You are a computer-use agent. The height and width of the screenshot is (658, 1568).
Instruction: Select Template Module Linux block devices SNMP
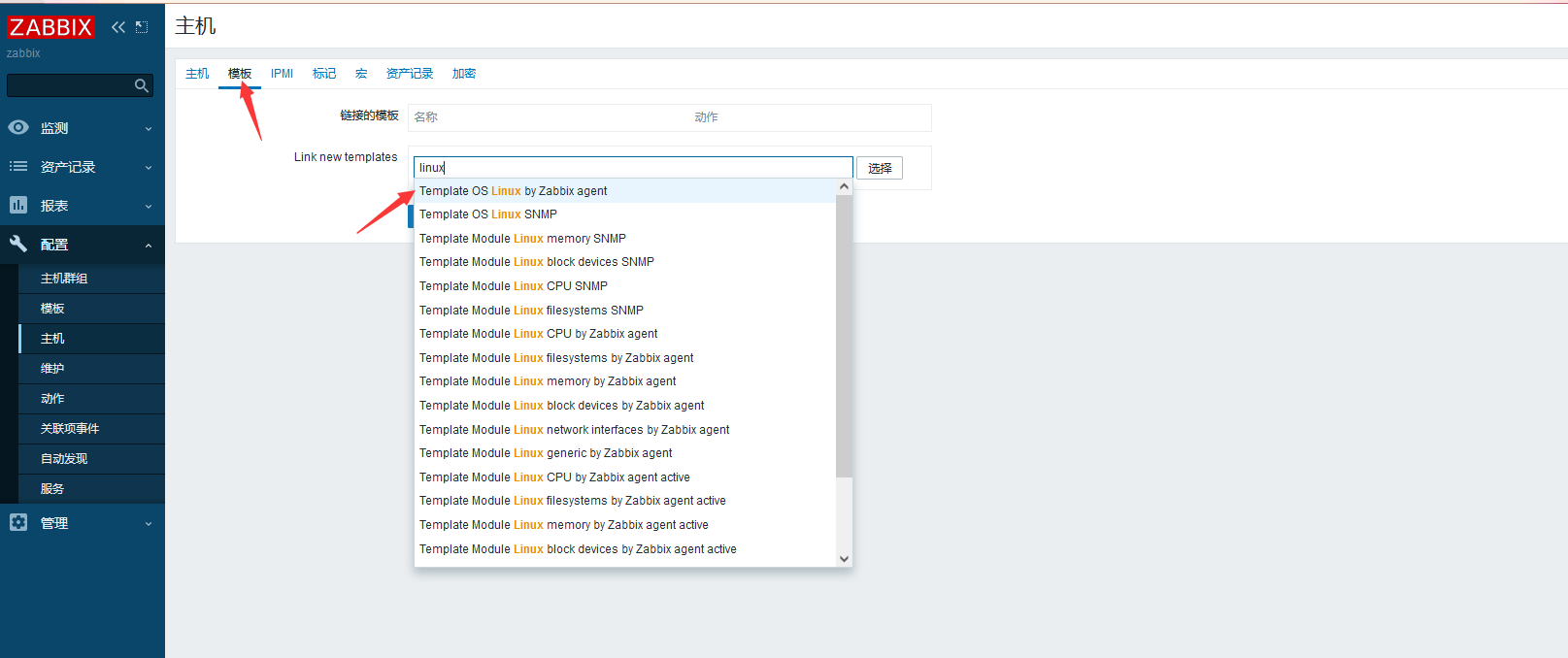[x=625, y=262]
